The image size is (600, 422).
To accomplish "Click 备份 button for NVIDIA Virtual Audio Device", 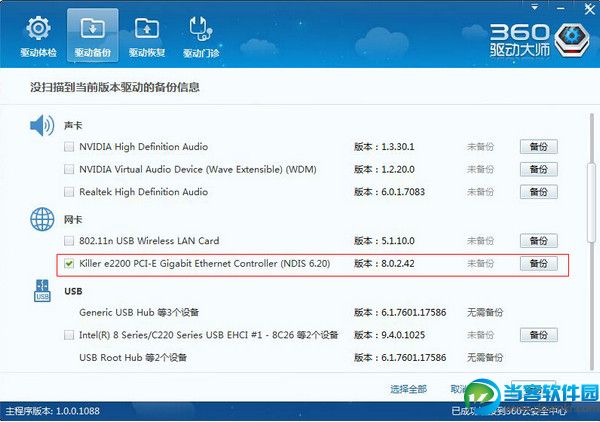I will pyautogui.click(x=538, y=169).
